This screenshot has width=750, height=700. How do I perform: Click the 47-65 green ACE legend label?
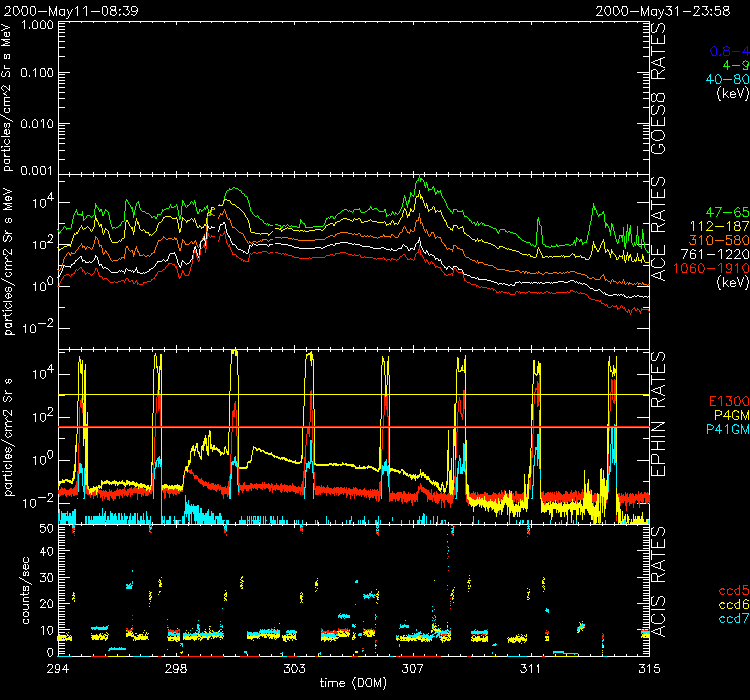tap(727, 213)
